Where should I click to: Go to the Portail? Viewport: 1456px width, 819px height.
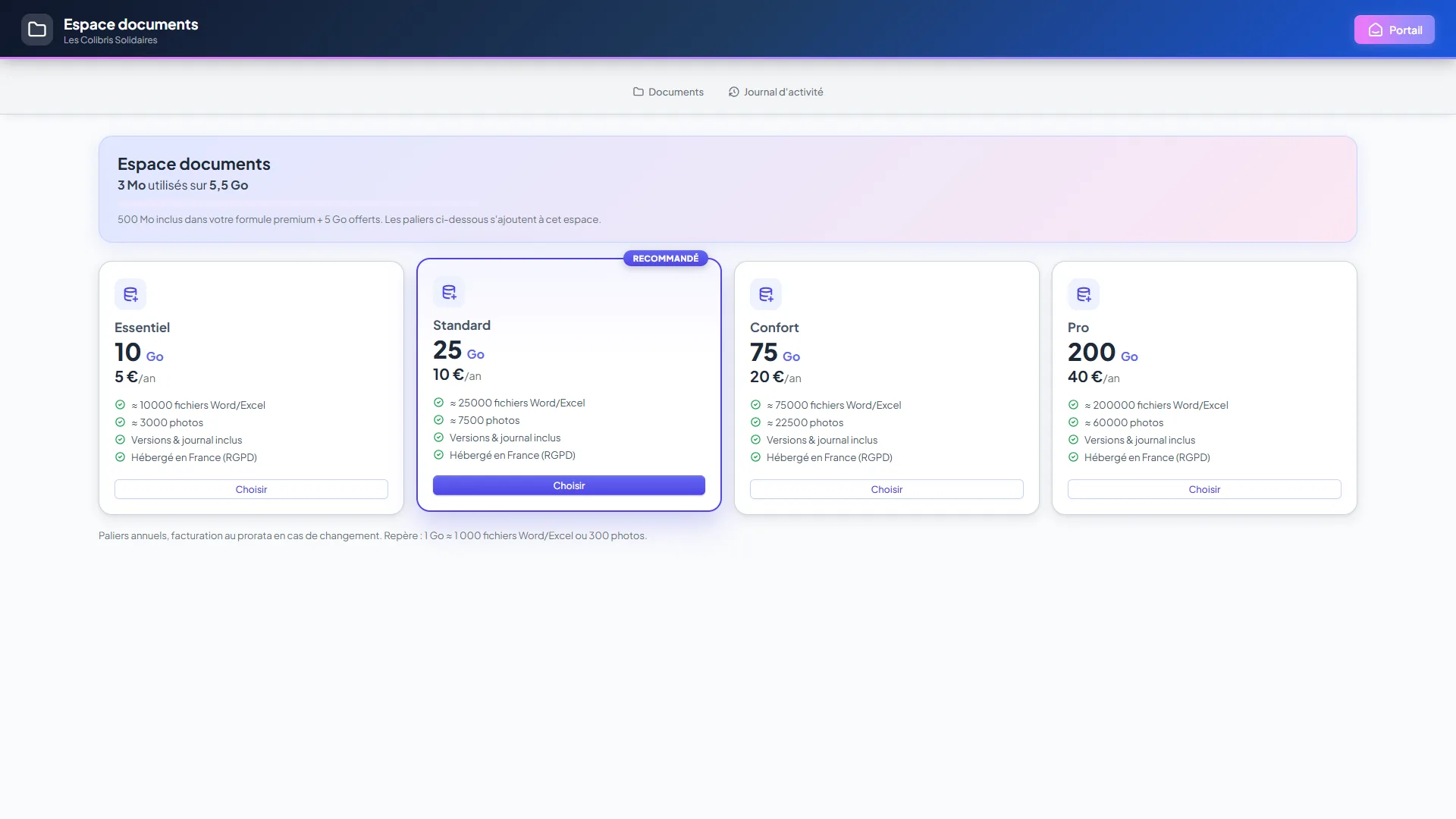tap(1395, 30)
